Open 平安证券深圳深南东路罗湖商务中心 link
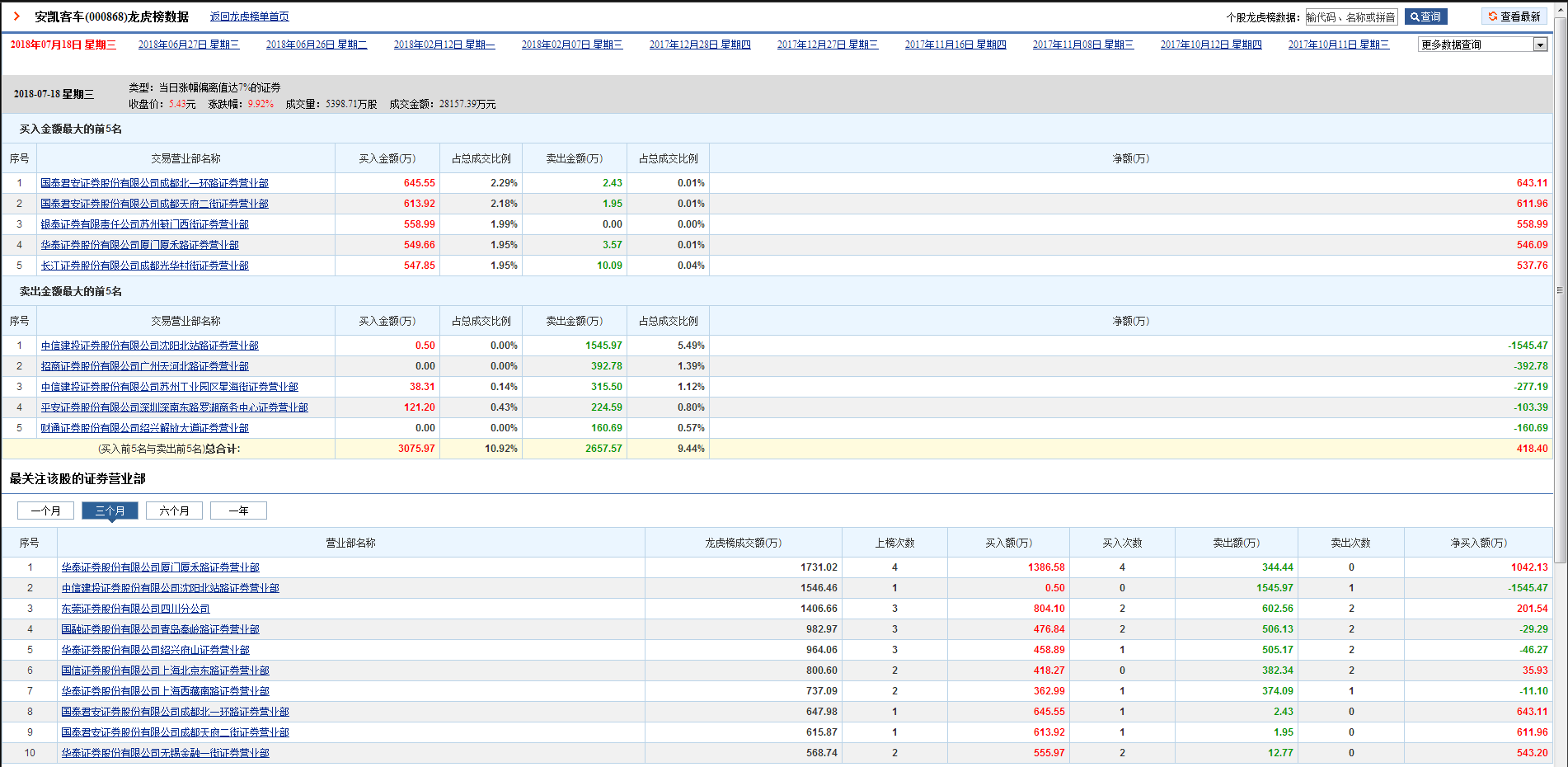 click(174, 407)
